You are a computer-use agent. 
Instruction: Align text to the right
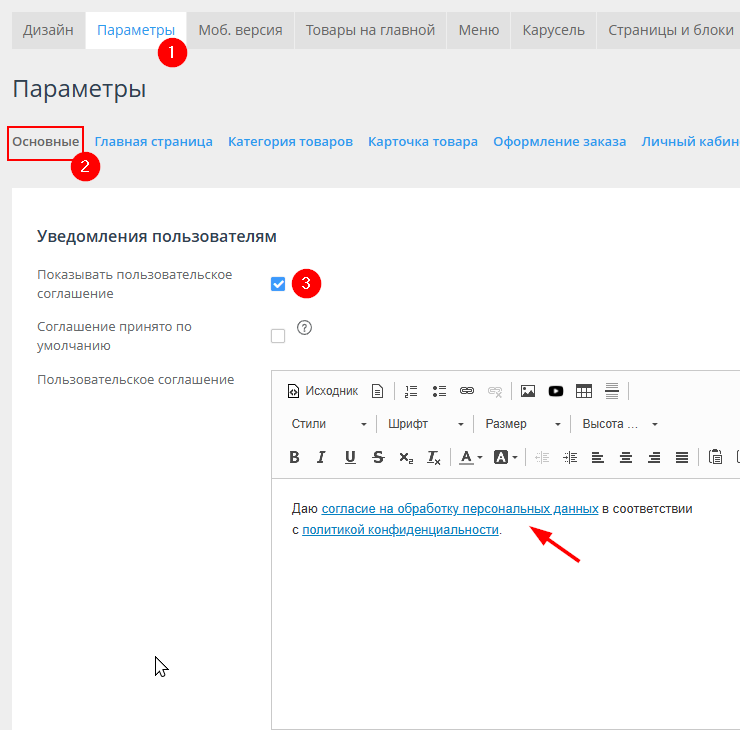654,457
